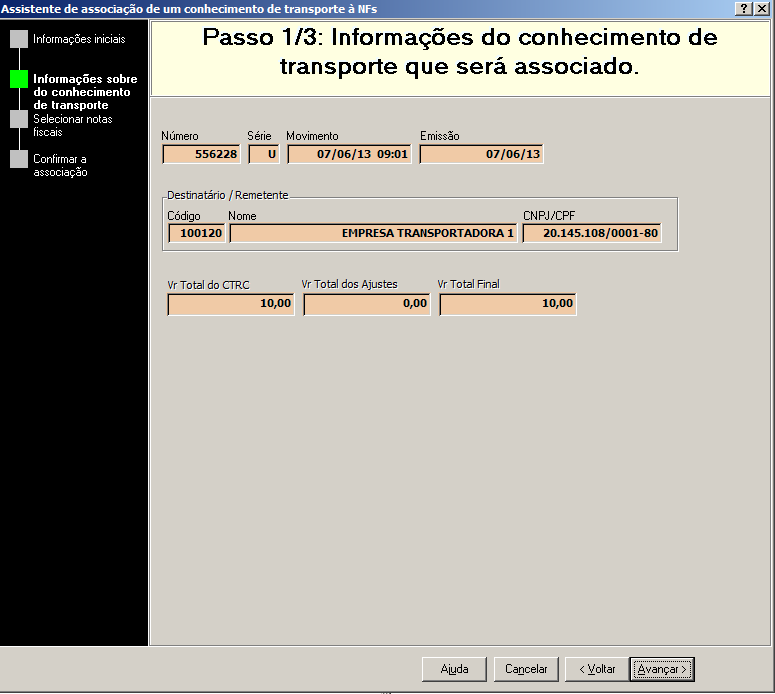Image resolution: width=775 pixels, height=694 pixels.
Task: Click the gray square beside Selecionar notas fiscais
Action: click(19, 119)
